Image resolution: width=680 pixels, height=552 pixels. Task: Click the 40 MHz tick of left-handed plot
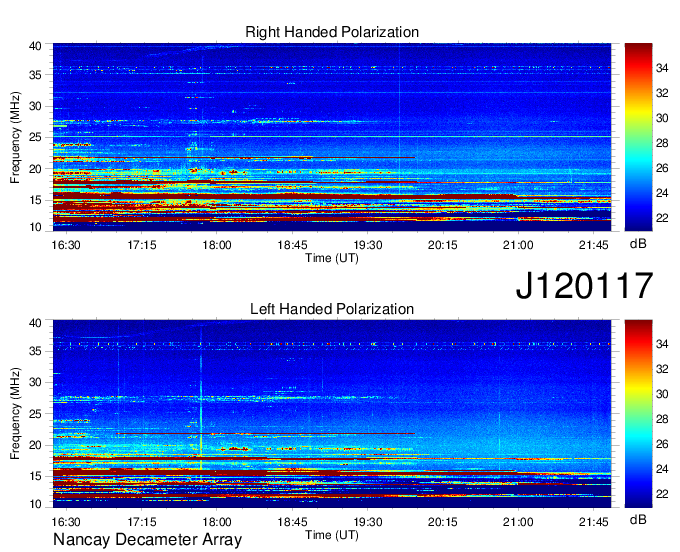[35, 323]
